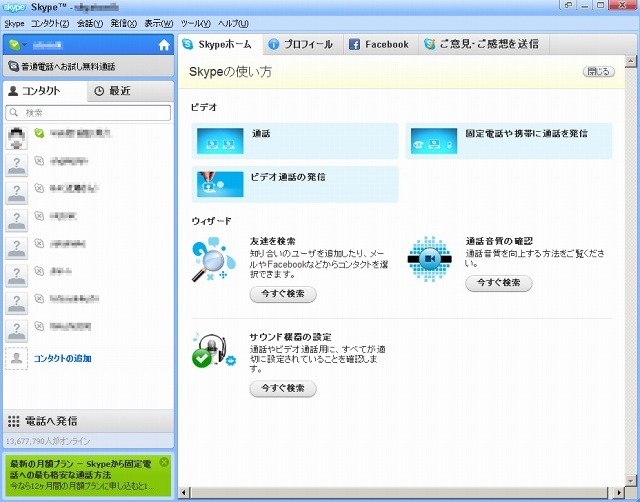Click the free trial call to landline bar
The image size is (640, 502).
click(88, 66)
